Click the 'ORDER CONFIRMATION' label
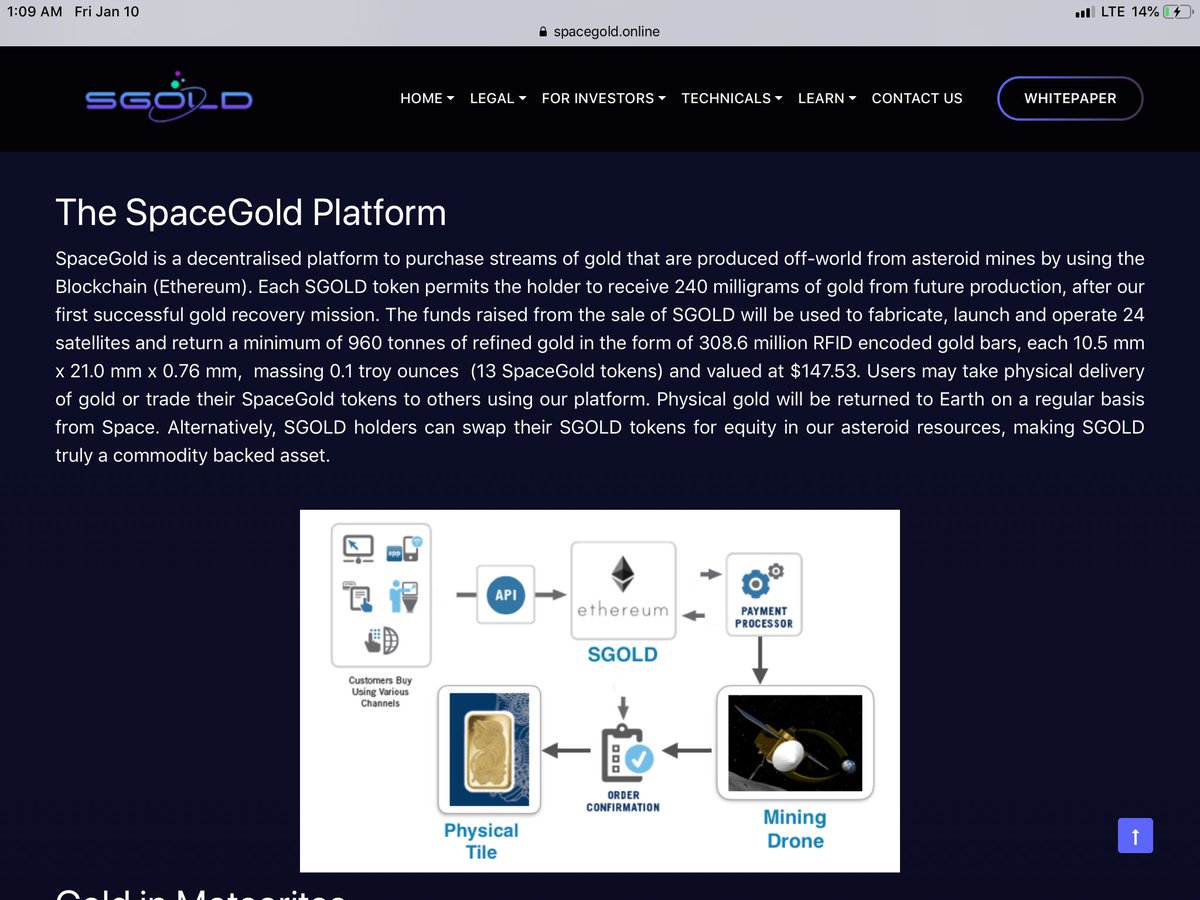This screenshot has width=1200, height=900. coord(623,802)
